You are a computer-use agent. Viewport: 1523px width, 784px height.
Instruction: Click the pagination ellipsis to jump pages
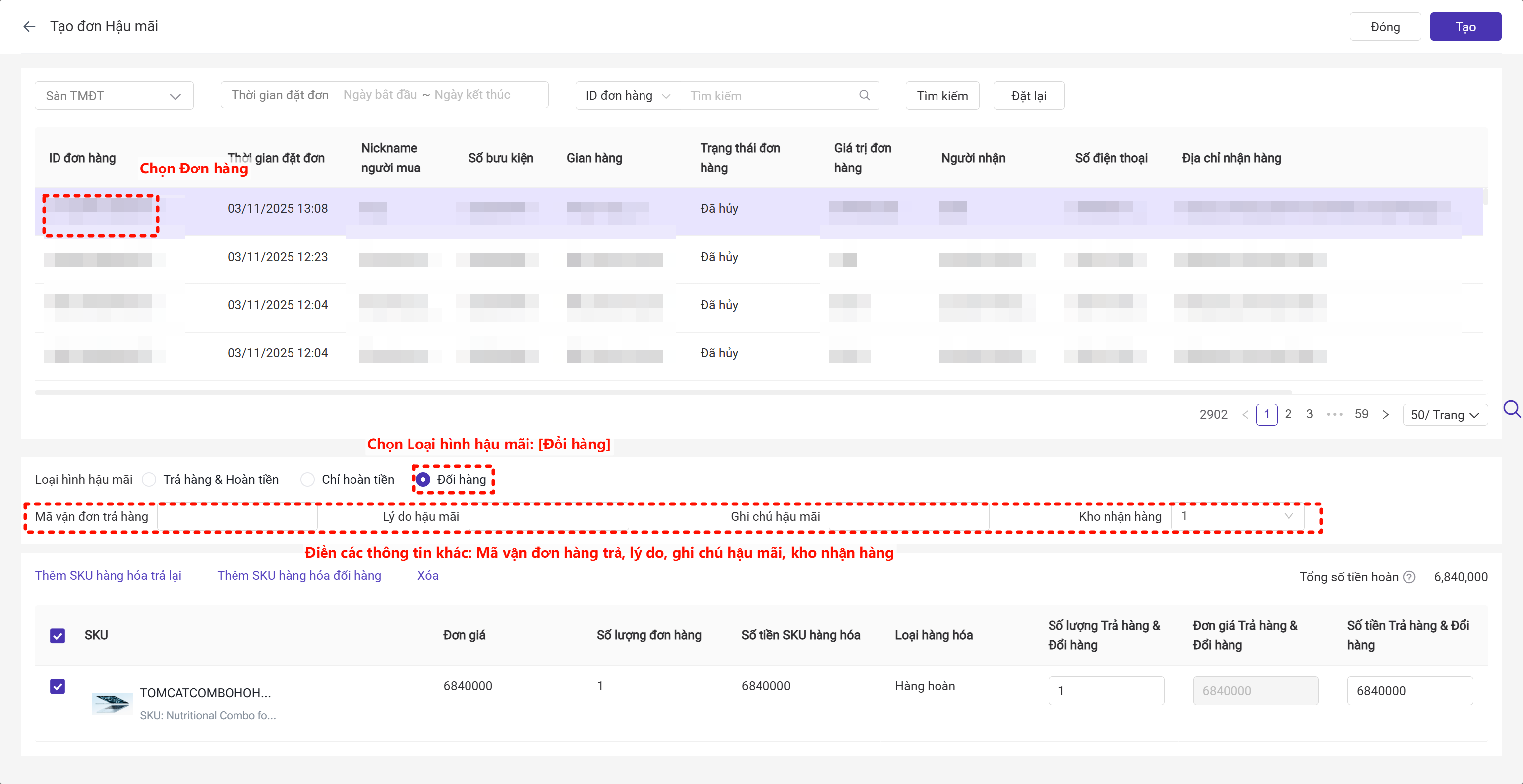point(1335,415)
